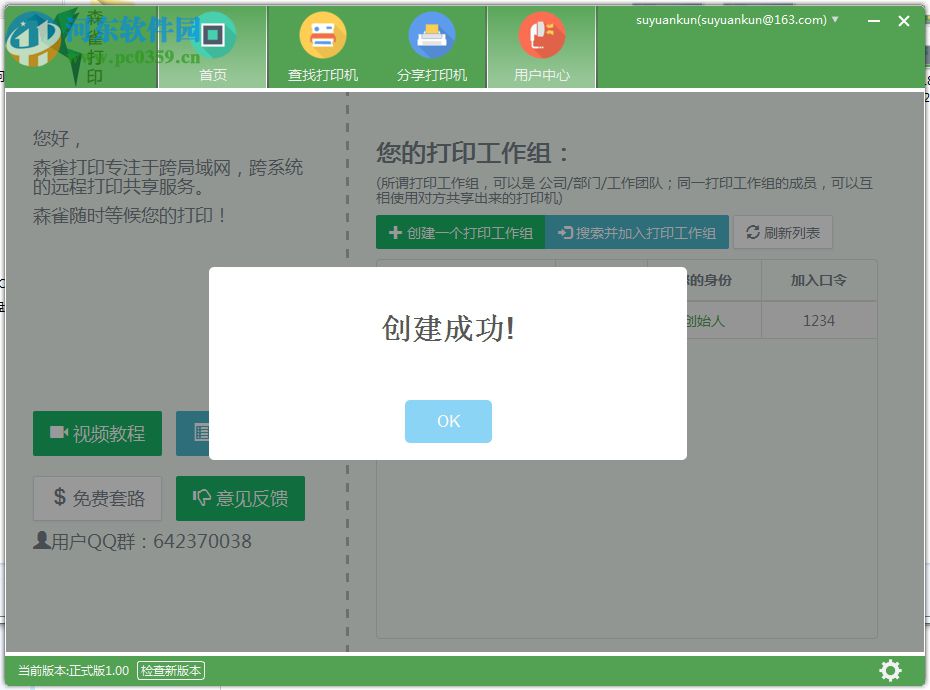Image resolution: width=930 pixels, height=690 pixels.
Task: Check for updates via 检查新版本
Action: [170, 671]
